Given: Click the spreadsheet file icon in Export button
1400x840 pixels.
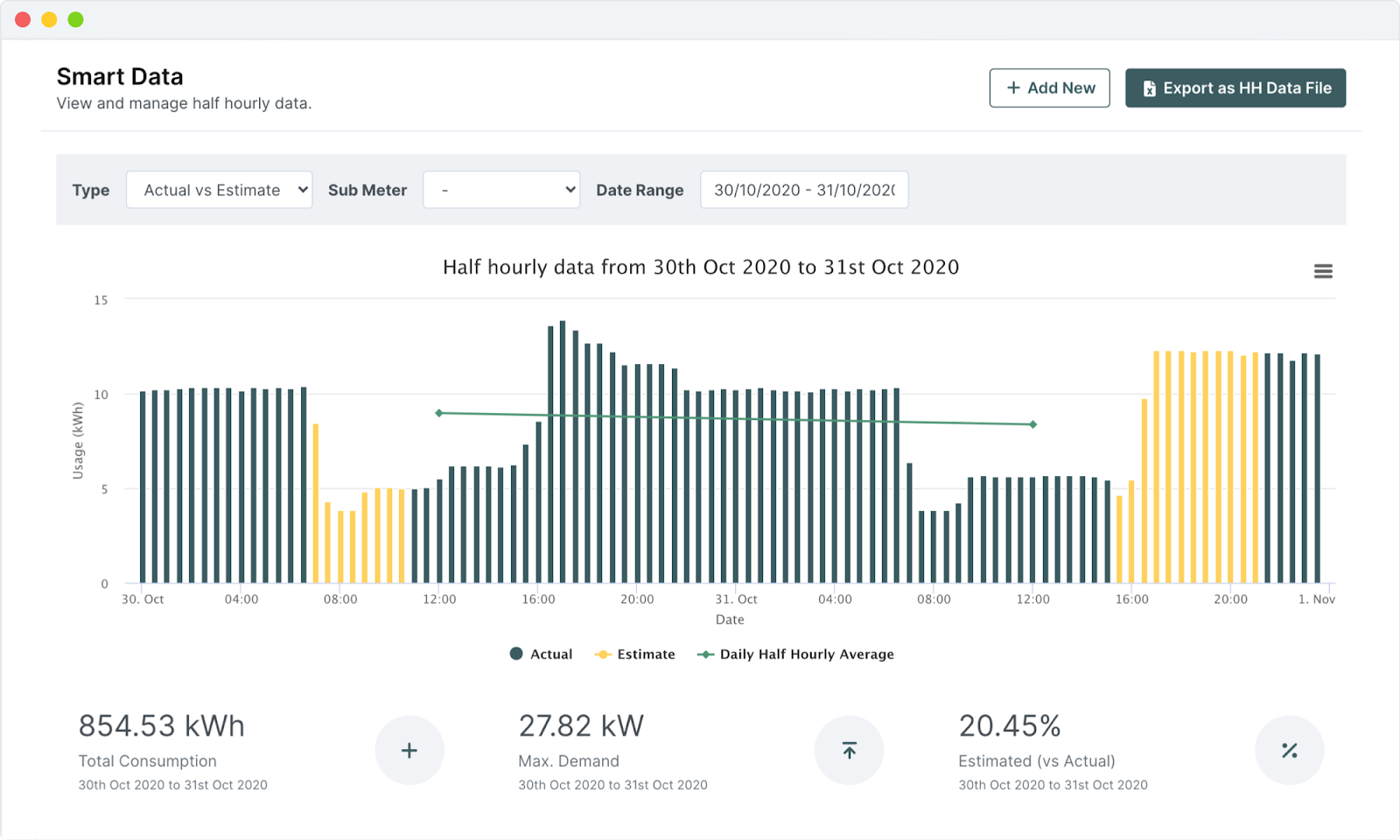Looking at the screenshot, I should [1149, 88].
